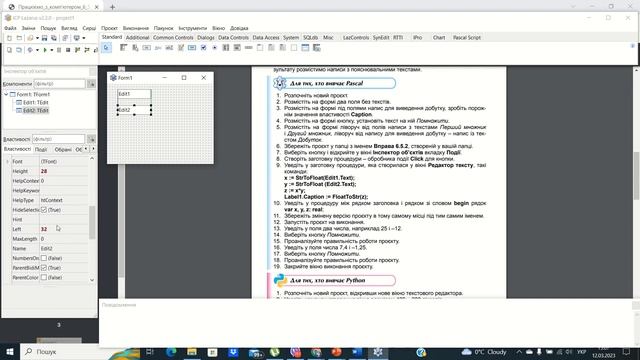Toggle the ParentBidiMode checkbox
This screenshot has width=640, height=360.
coord(44,268)
